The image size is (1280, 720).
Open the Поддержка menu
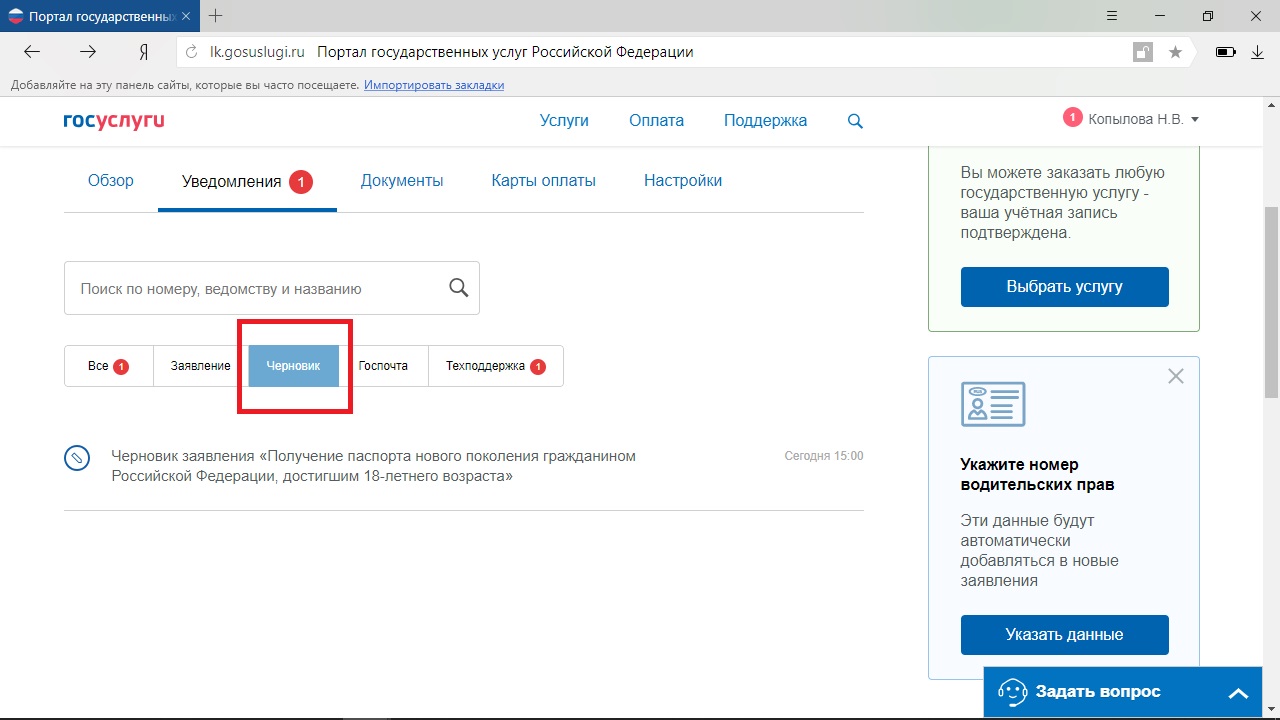(765, 120)
